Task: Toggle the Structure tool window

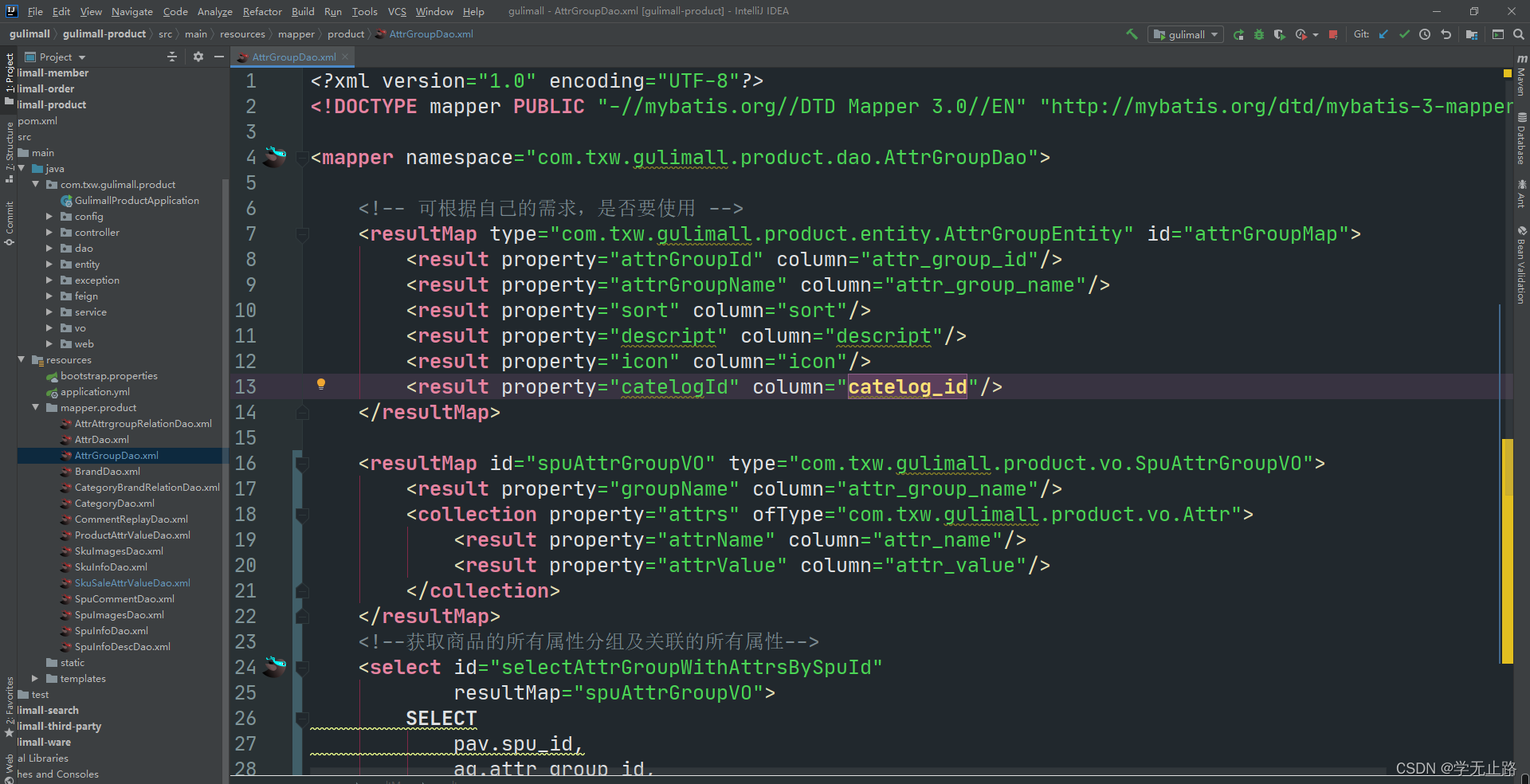Action: (x=9, y=153)
